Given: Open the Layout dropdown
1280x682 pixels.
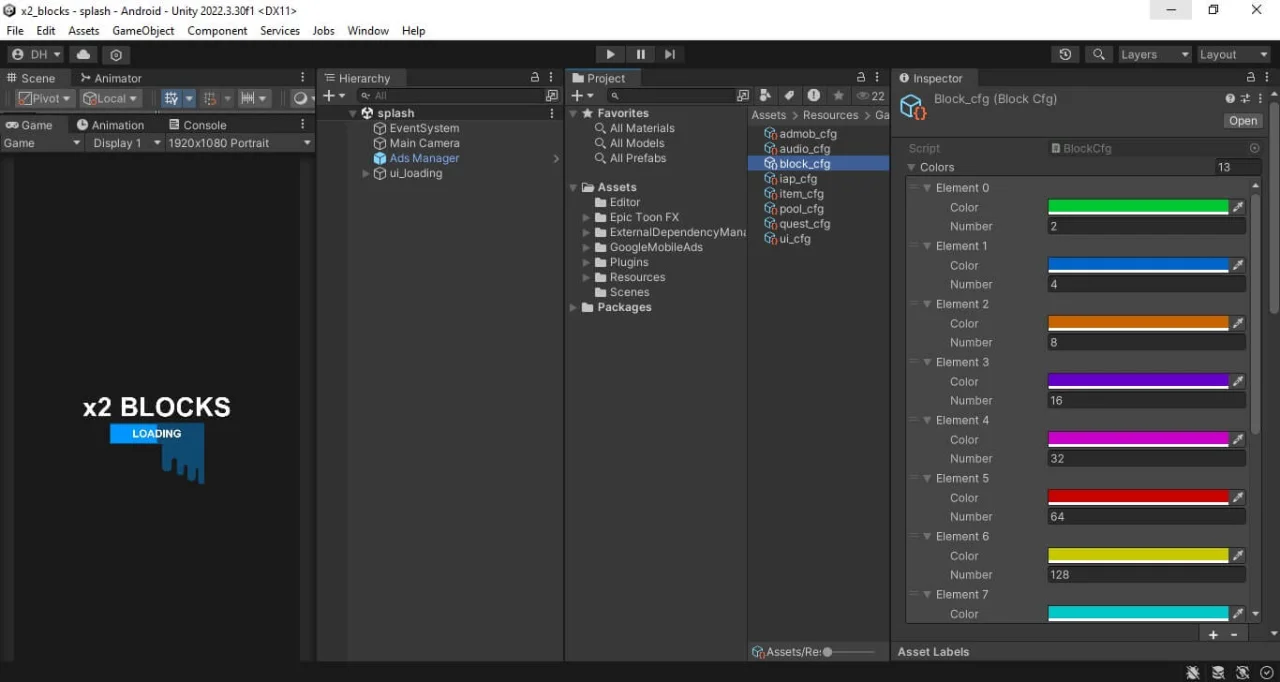Looking at the screenshot, I should pos(1234,55).
